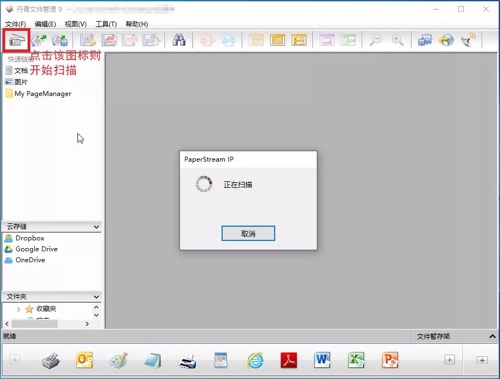The height and width of the screenshot is (379, 500).
Task: Select Google Drive cloud storage
Action: 31,249
